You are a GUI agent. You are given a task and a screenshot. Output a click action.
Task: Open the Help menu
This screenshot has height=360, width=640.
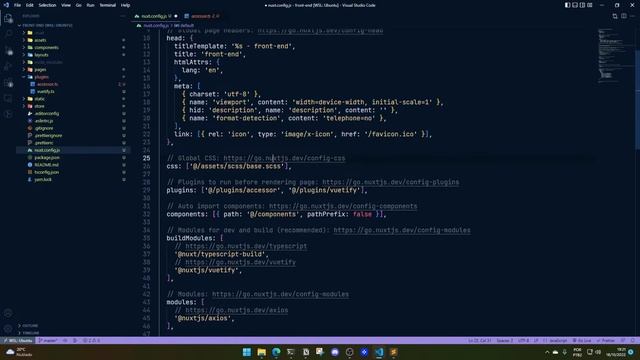point(125,5)
